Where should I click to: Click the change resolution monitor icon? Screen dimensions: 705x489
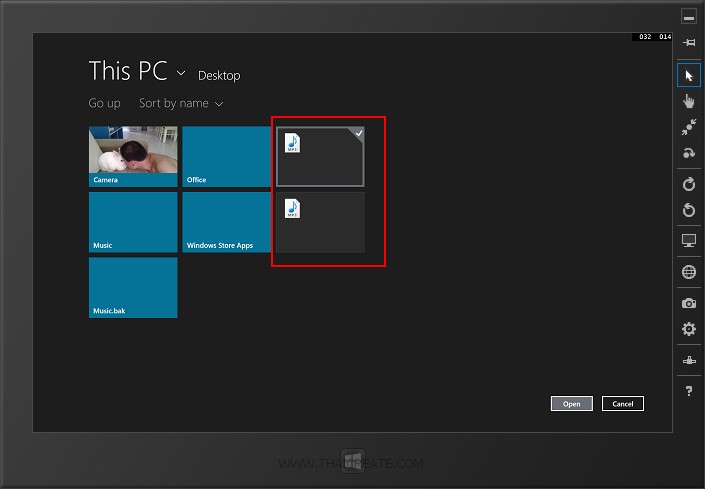click(688, 241)
